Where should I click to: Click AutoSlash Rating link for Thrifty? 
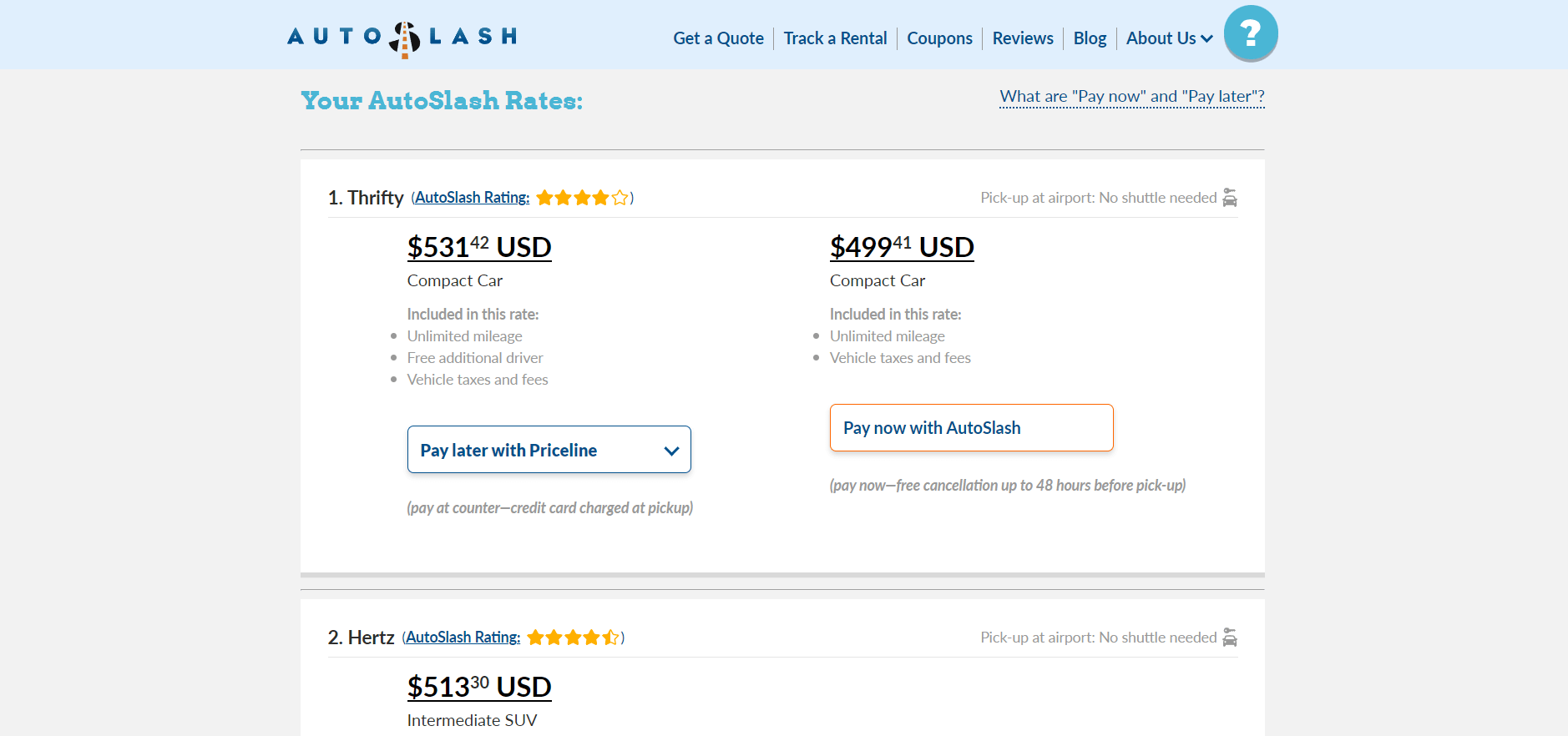[472, 198]
